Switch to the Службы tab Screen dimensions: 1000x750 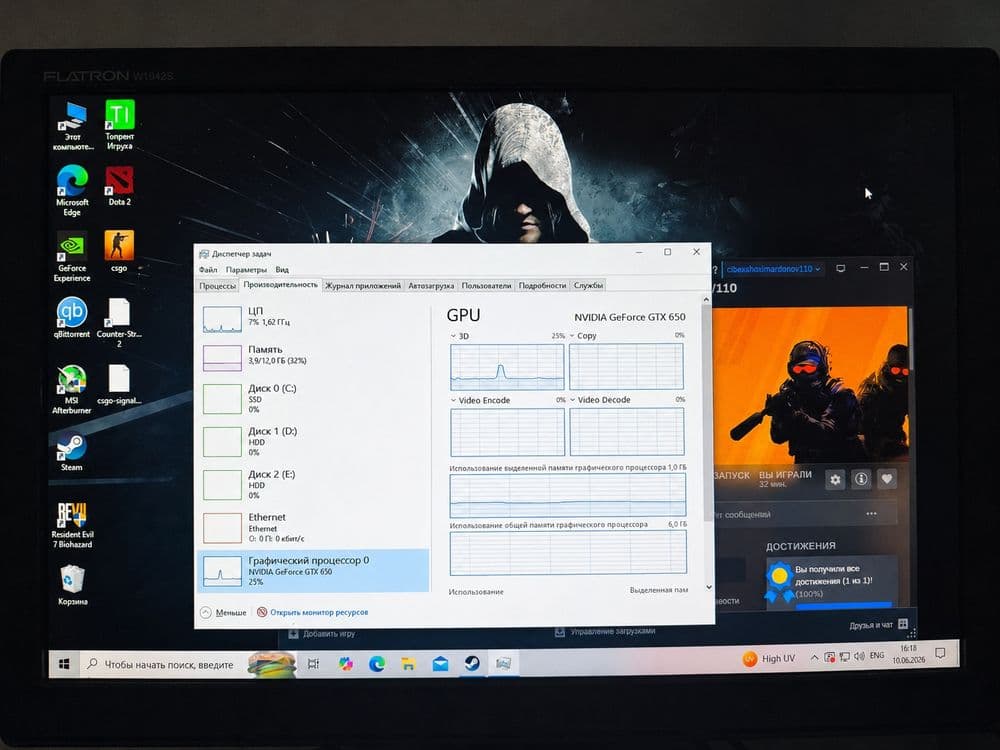pyautogui.click(x=588, y=285)
